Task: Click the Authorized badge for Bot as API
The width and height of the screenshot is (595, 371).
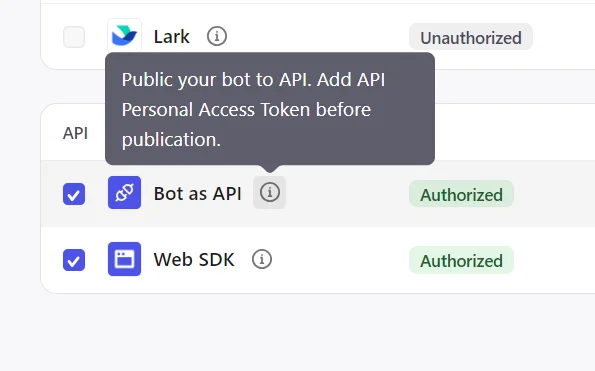Action: [461, 194]
